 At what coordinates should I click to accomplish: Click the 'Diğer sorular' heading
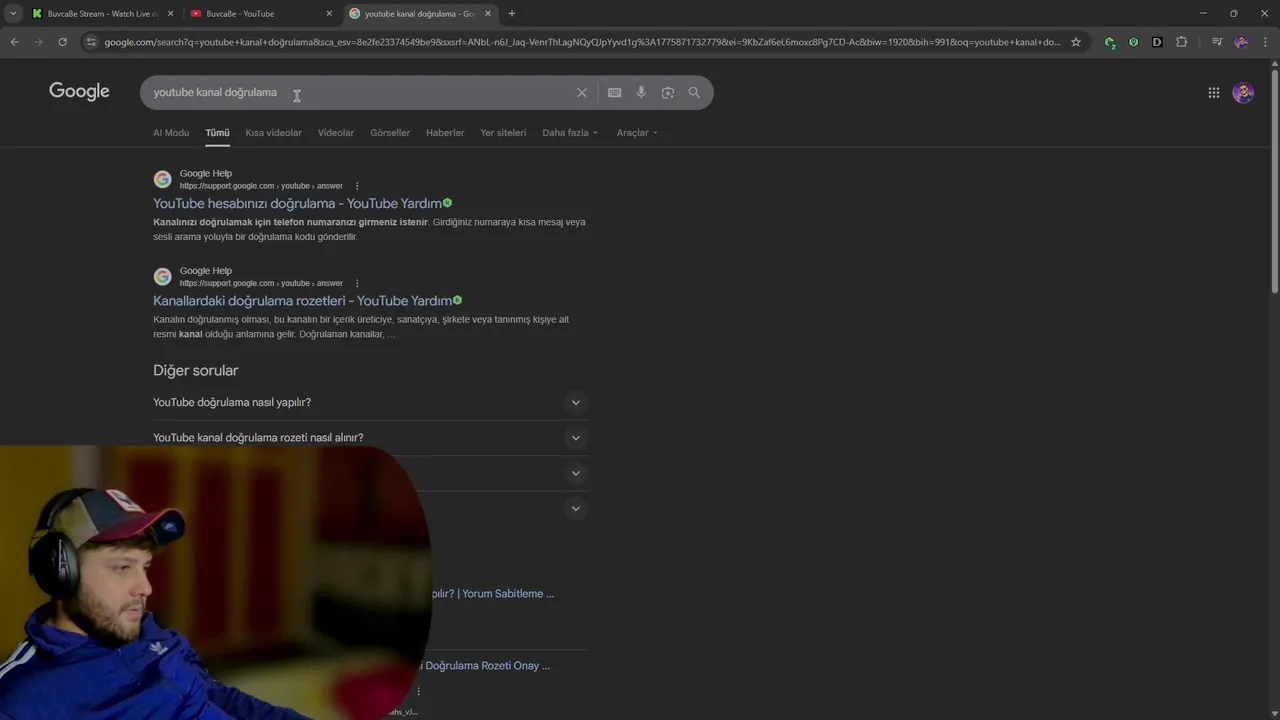(x=196, y=370)
